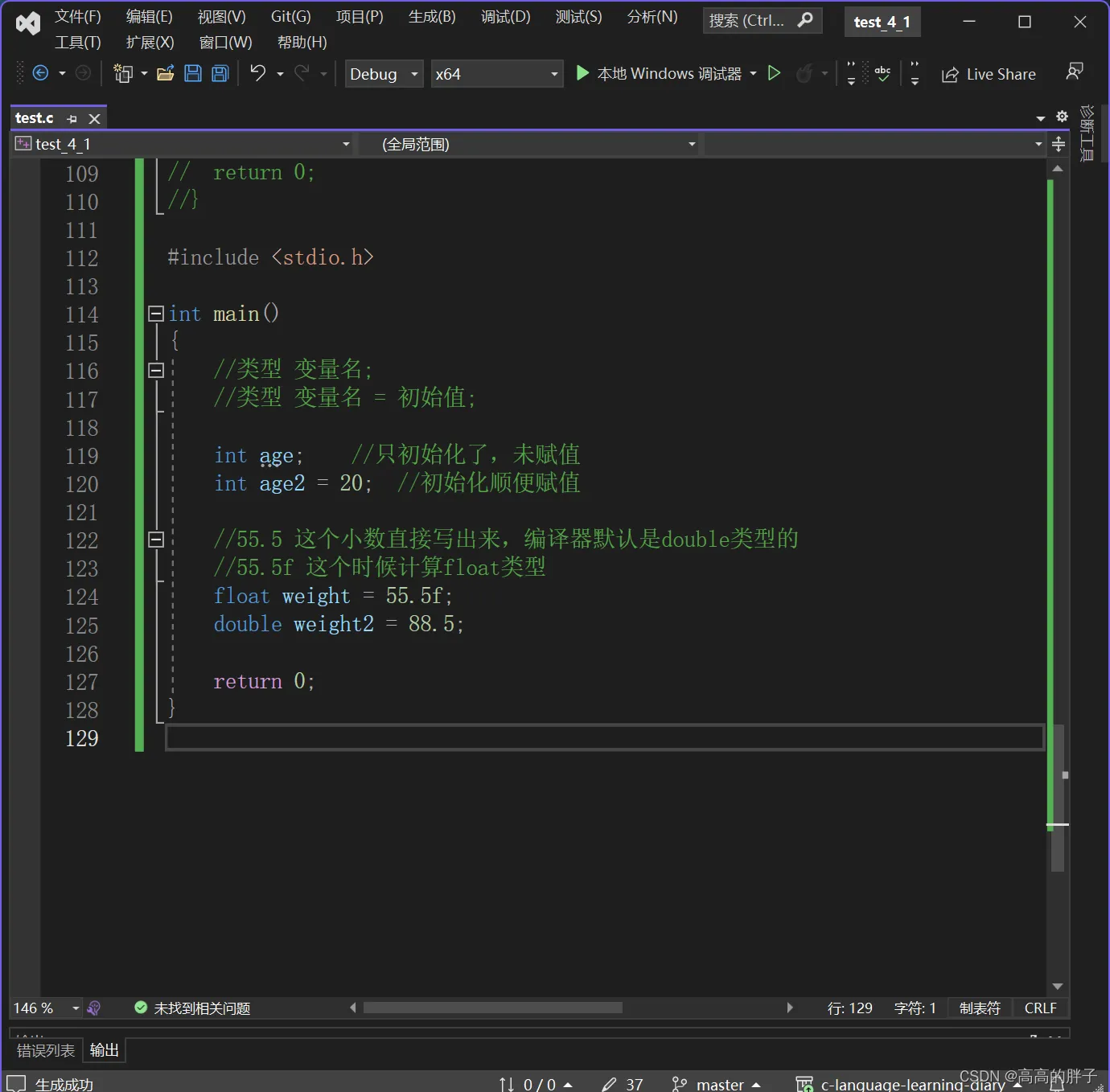Click the 行: 129 line indicator
The image size is (1110, 1092).
pyautogui.click(x=850, y=1008)
